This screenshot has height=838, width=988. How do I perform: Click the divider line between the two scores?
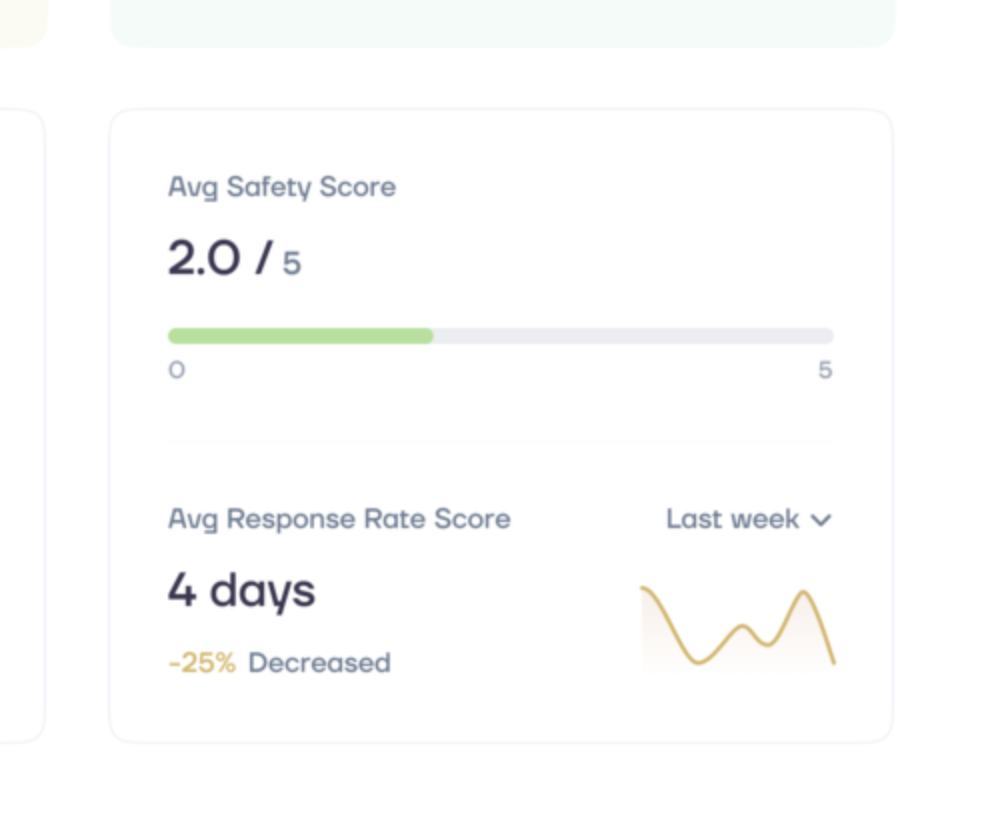click(500, 442)
